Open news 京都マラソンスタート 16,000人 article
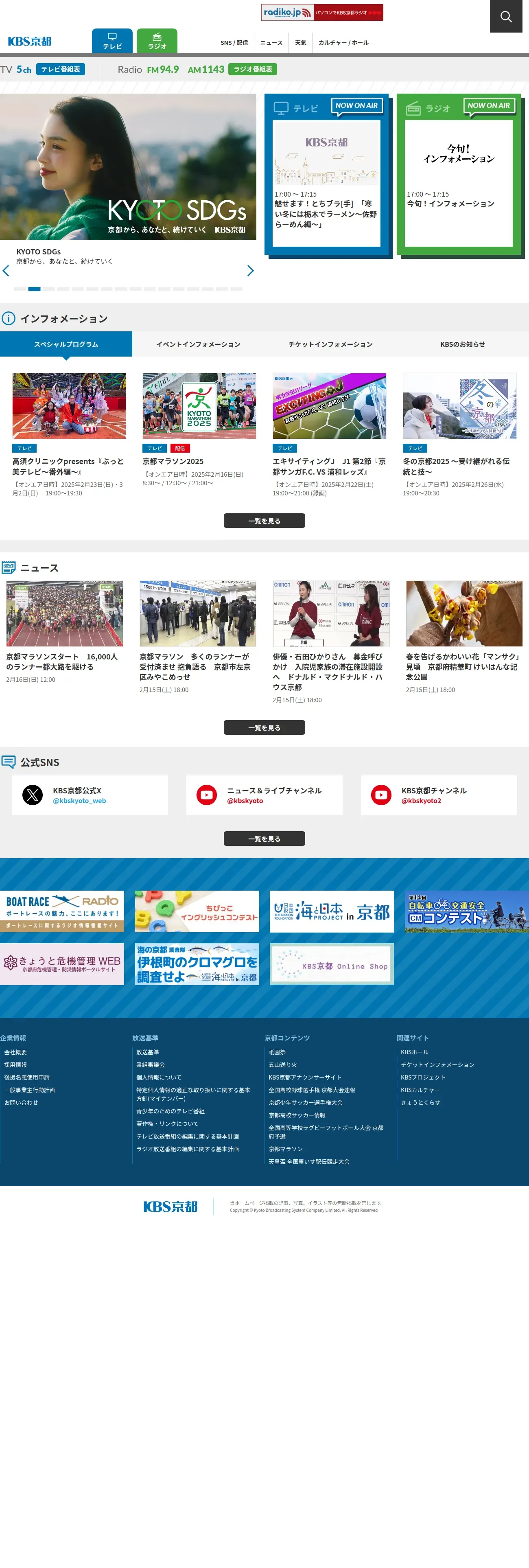The width and height of the screenshot is (529, 1568). coord(65,613)
